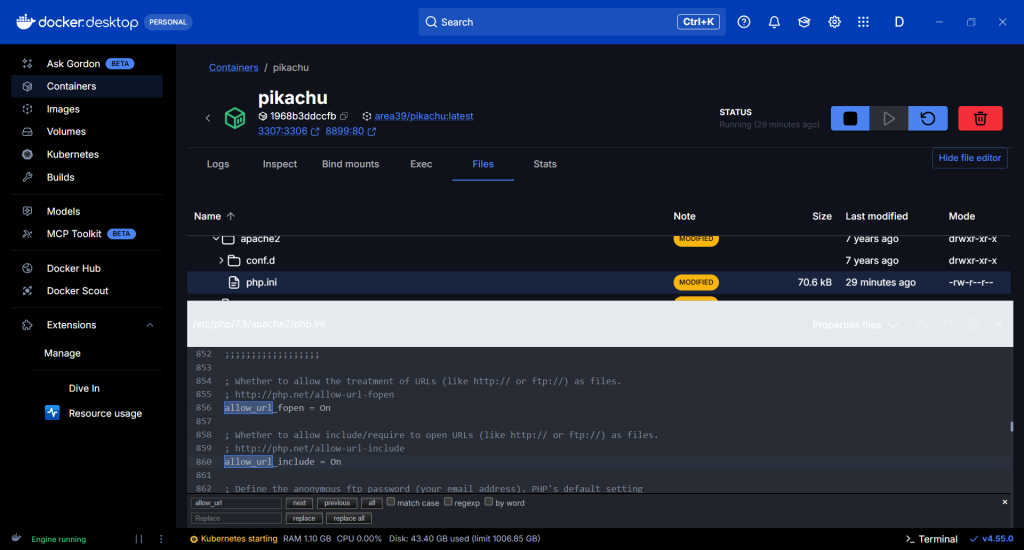1024x550 pixels.
Task: Follow the Containers breadcrumb link
Action: coord(233,67)
